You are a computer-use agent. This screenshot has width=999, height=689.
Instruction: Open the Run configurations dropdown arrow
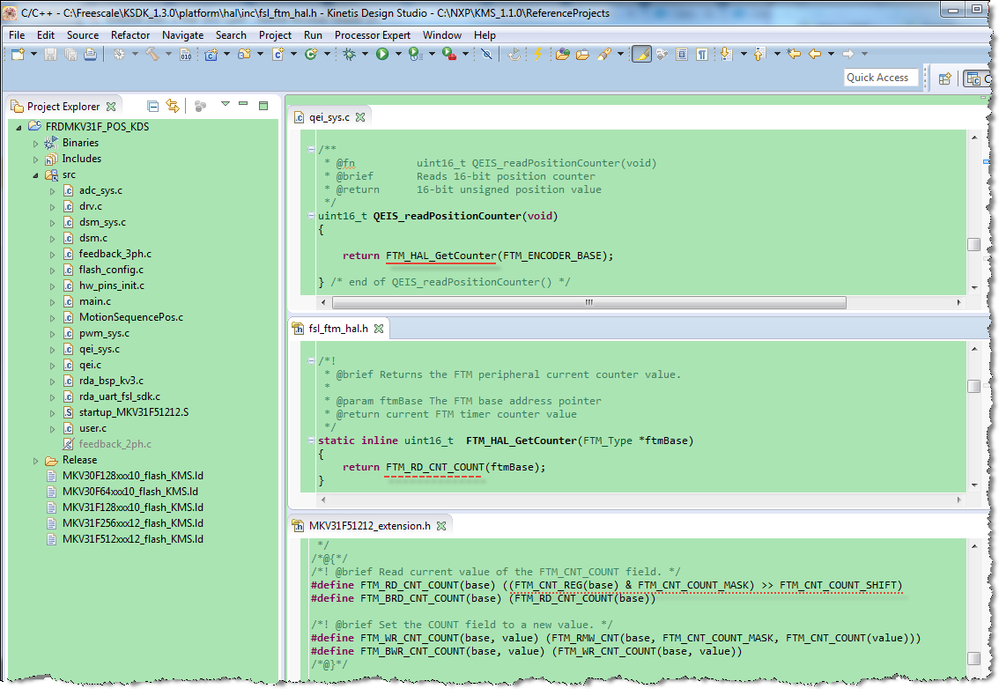click(398, 54)
